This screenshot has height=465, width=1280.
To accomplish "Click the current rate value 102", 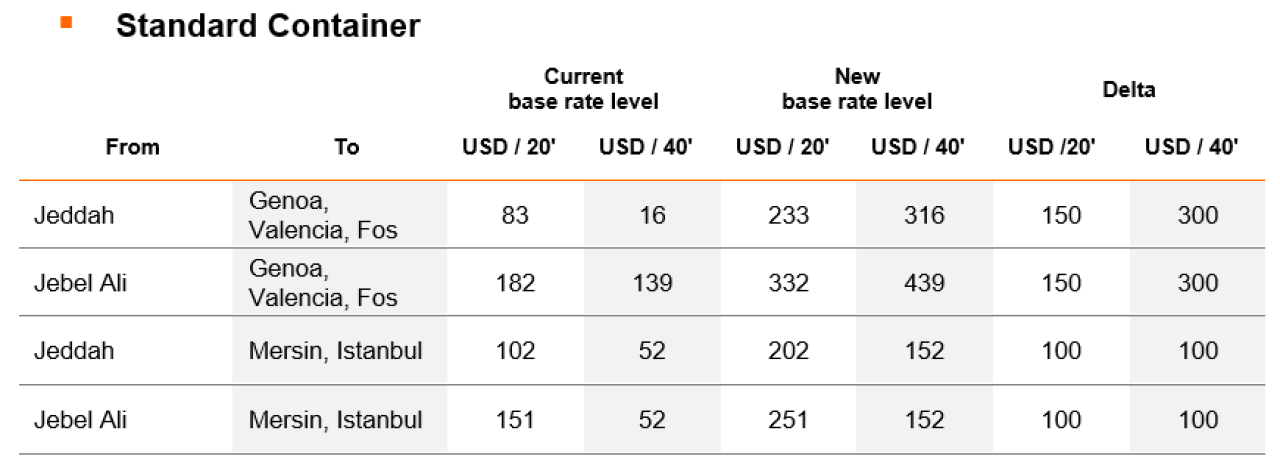I will 515,351.
